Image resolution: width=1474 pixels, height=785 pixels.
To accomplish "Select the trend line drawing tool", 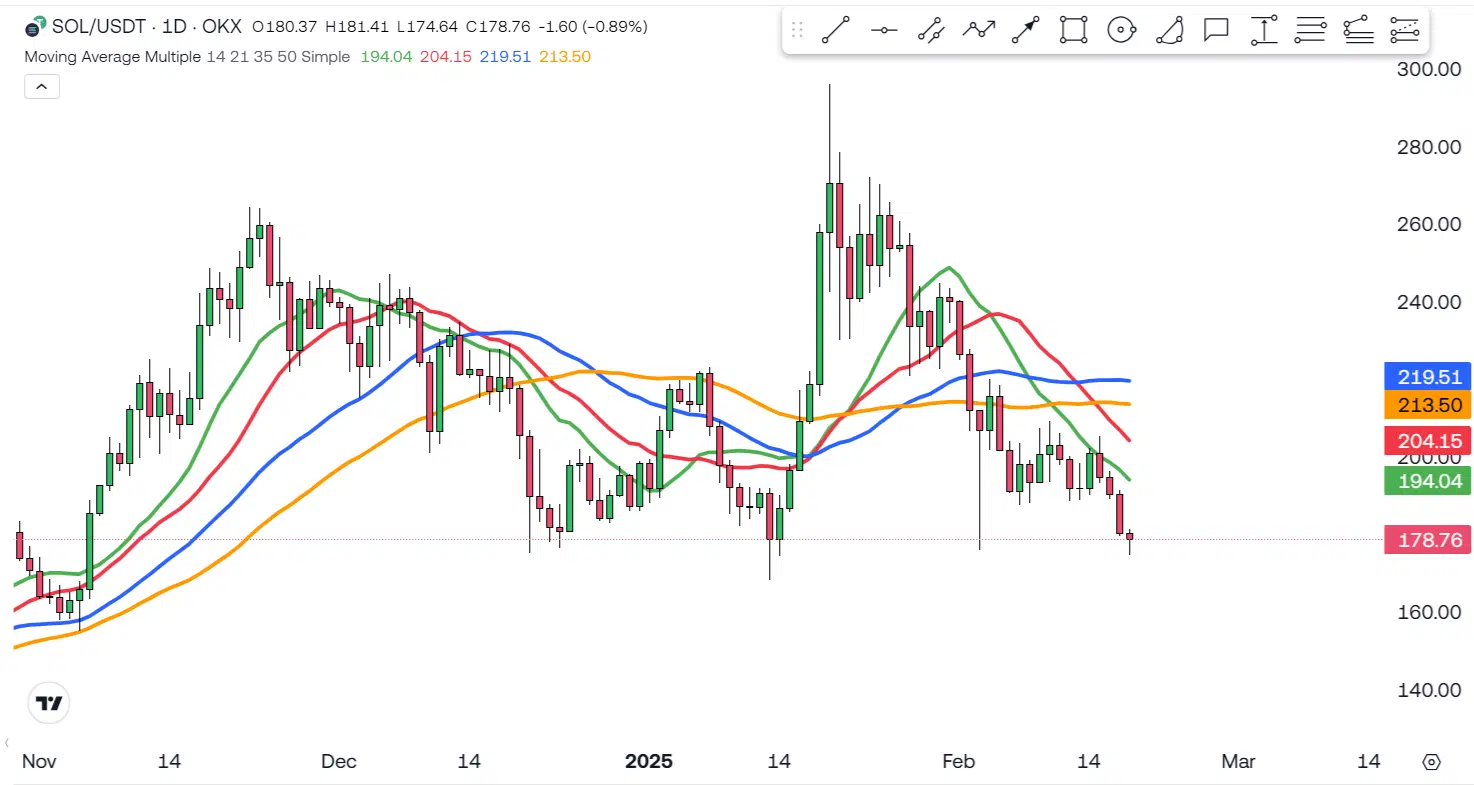I will tap(836, 30).
